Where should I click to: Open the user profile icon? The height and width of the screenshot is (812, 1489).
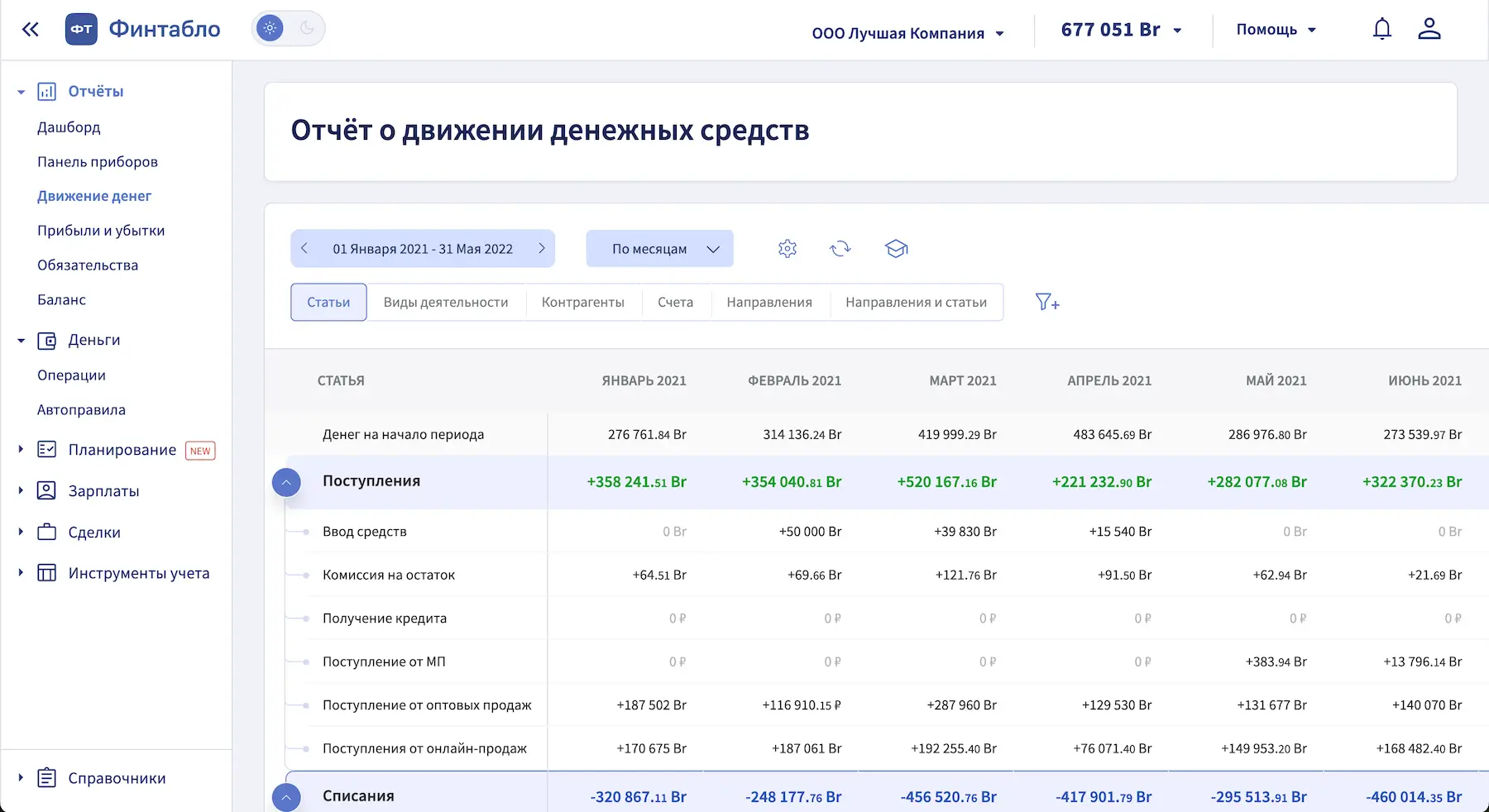1429,29
